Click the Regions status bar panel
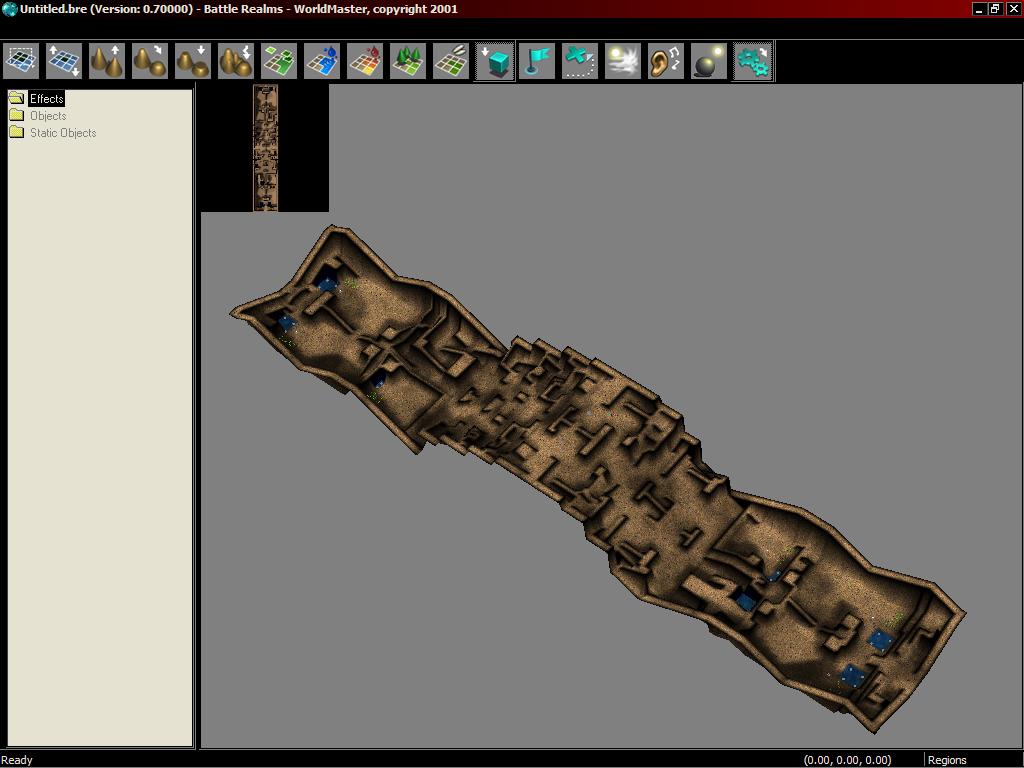This screenshot has width=1024, height=768. (947, 760)
